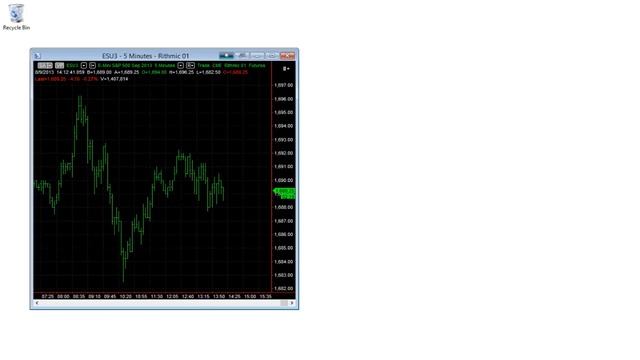
Task: Click the left arrow of horizontal scrollbar
Action: [37, 303]
